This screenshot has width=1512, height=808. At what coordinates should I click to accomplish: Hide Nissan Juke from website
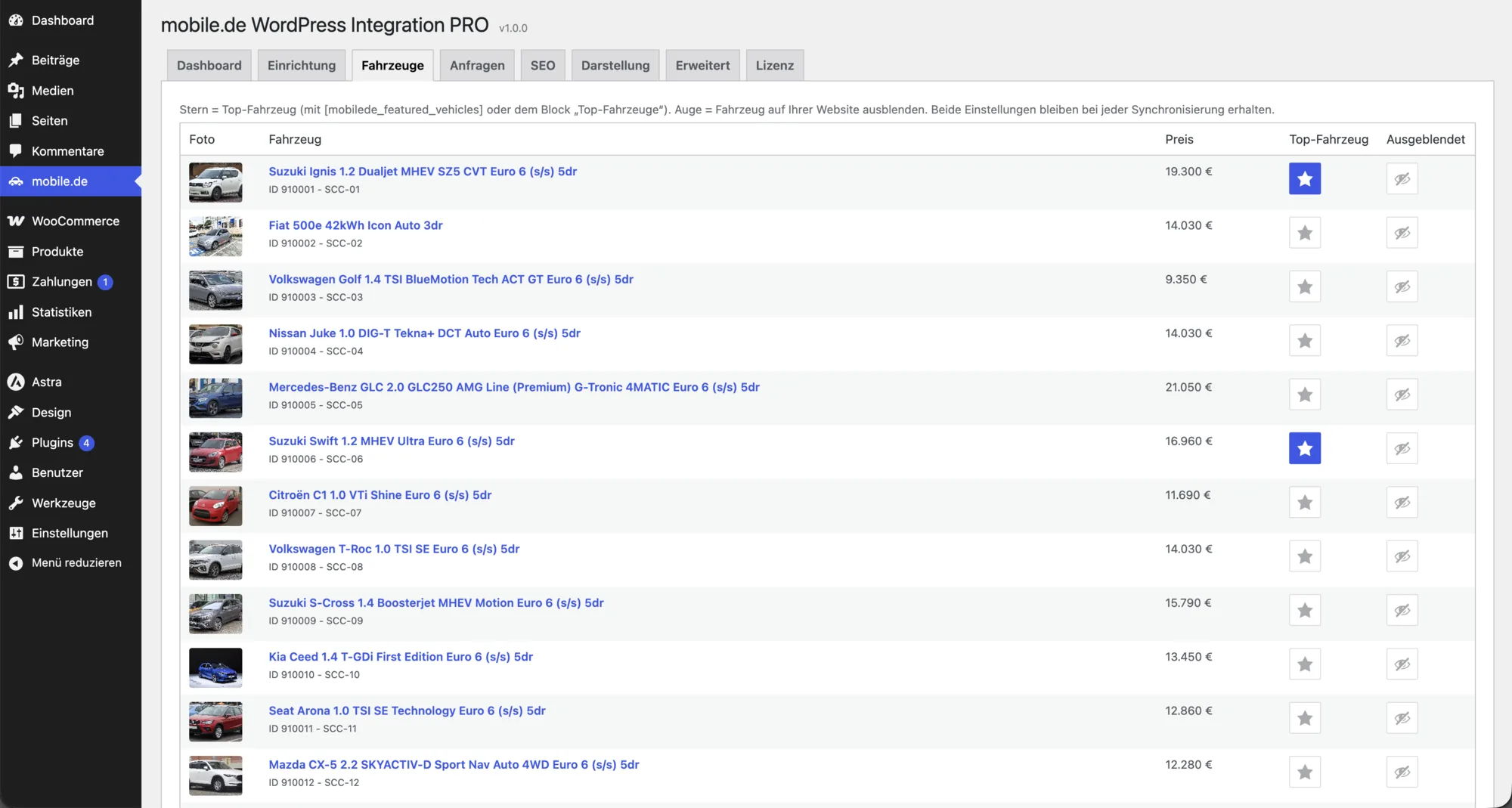(x=1402, y=341)
